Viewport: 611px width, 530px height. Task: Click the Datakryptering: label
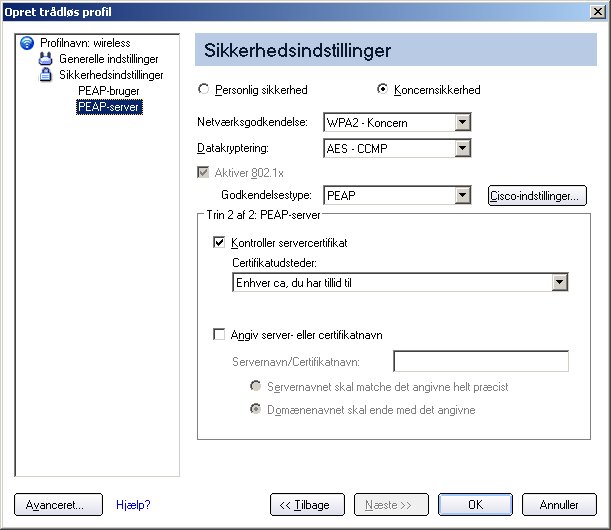point(233,148)
